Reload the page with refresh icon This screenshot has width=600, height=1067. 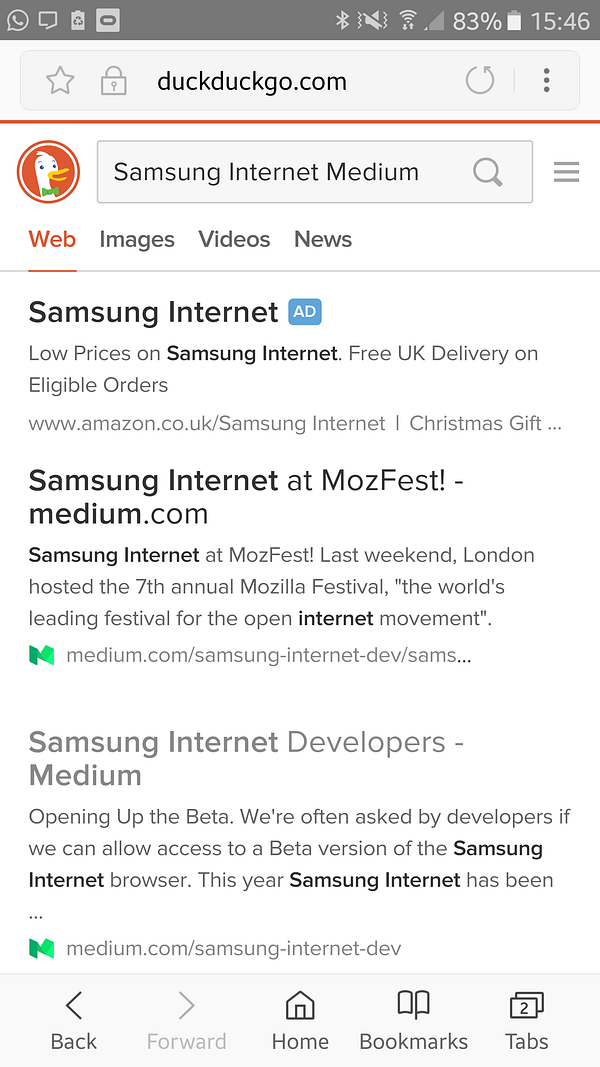[x=480, y=81]
